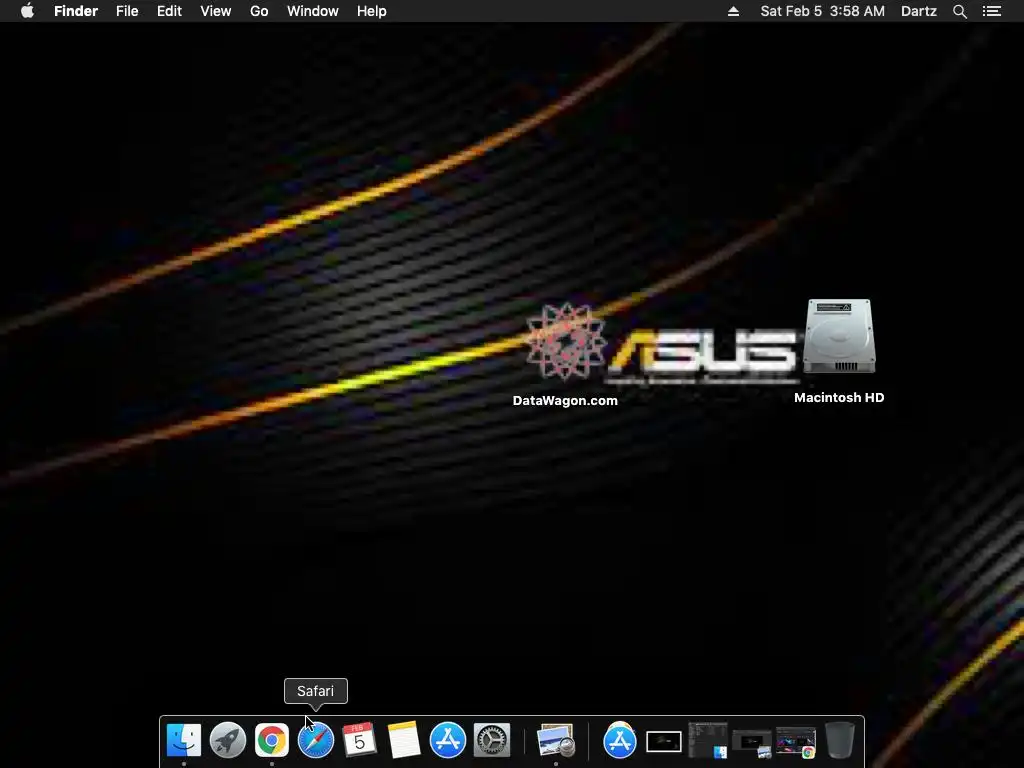Open Google Chrome from the Dock
The width and height of the screenshot is (1024, 768).
(272, 740)
